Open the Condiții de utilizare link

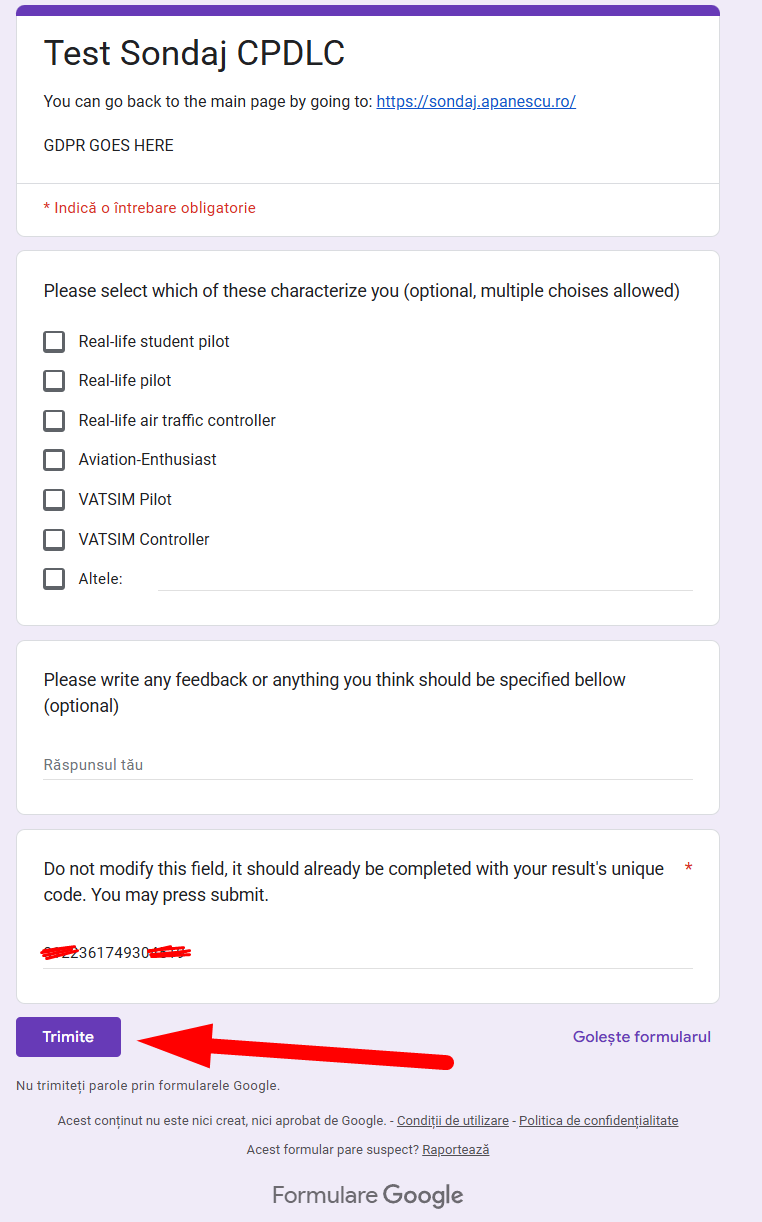tap(452, 1121)
